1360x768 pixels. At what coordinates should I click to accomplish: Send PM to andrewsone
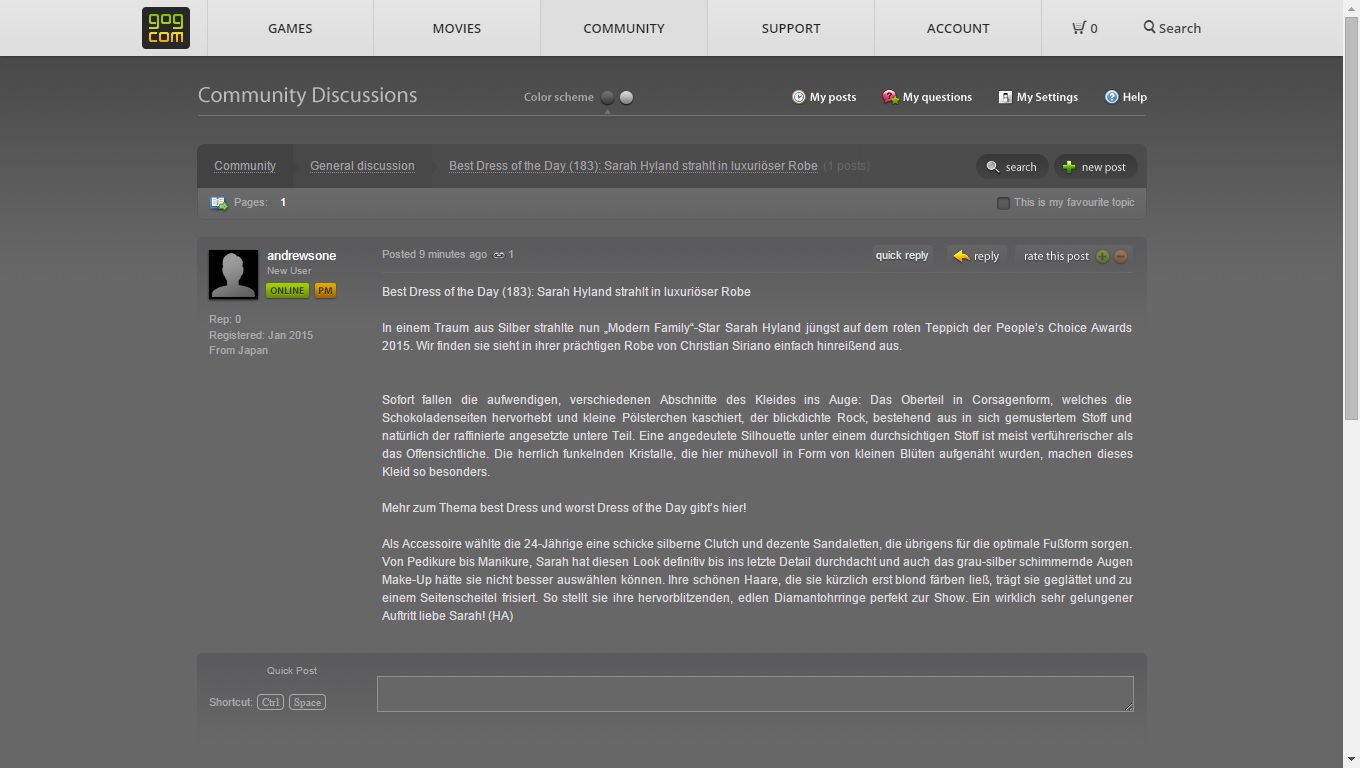coord(325,290)
